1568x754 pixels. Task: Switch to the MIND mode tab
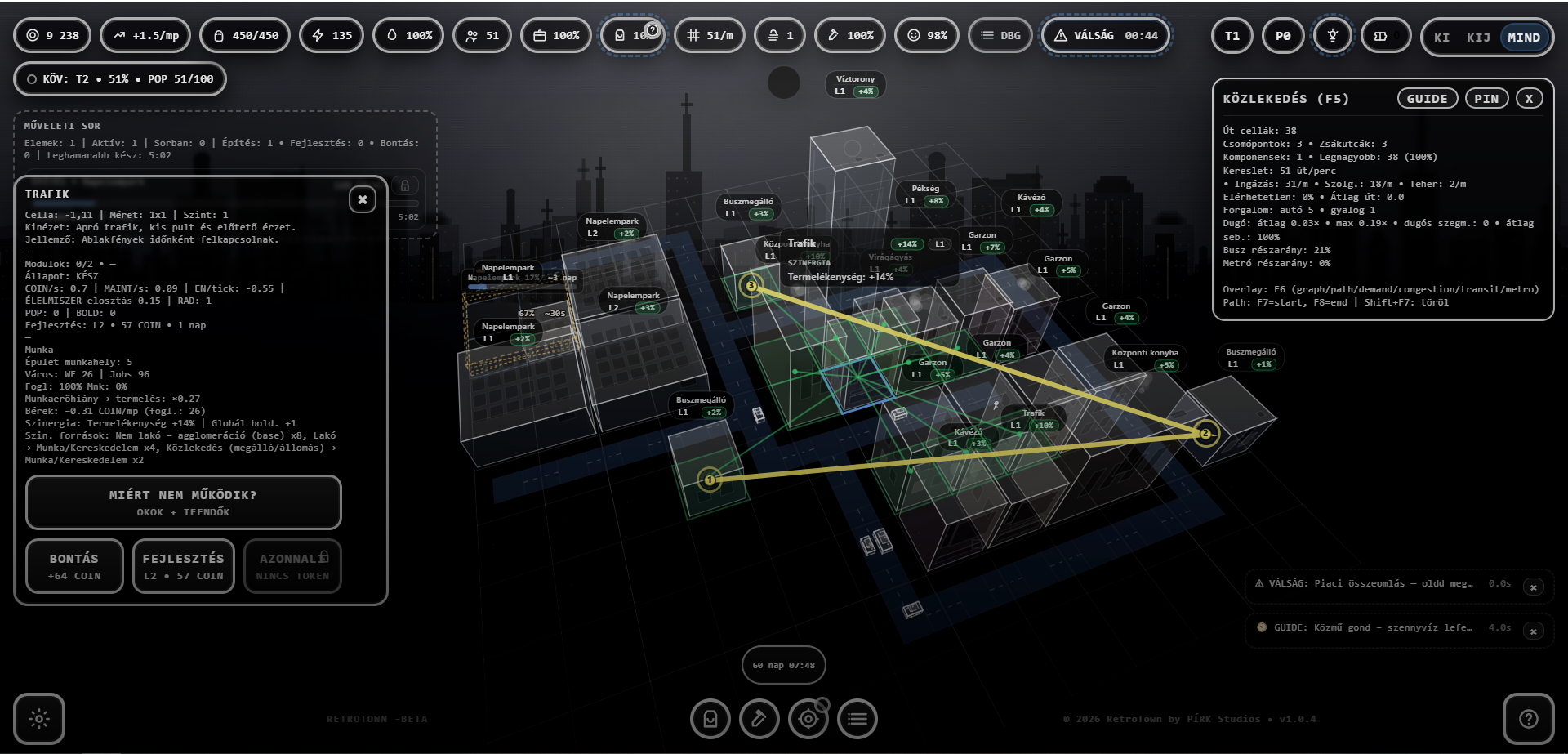tap(1524, 38)
